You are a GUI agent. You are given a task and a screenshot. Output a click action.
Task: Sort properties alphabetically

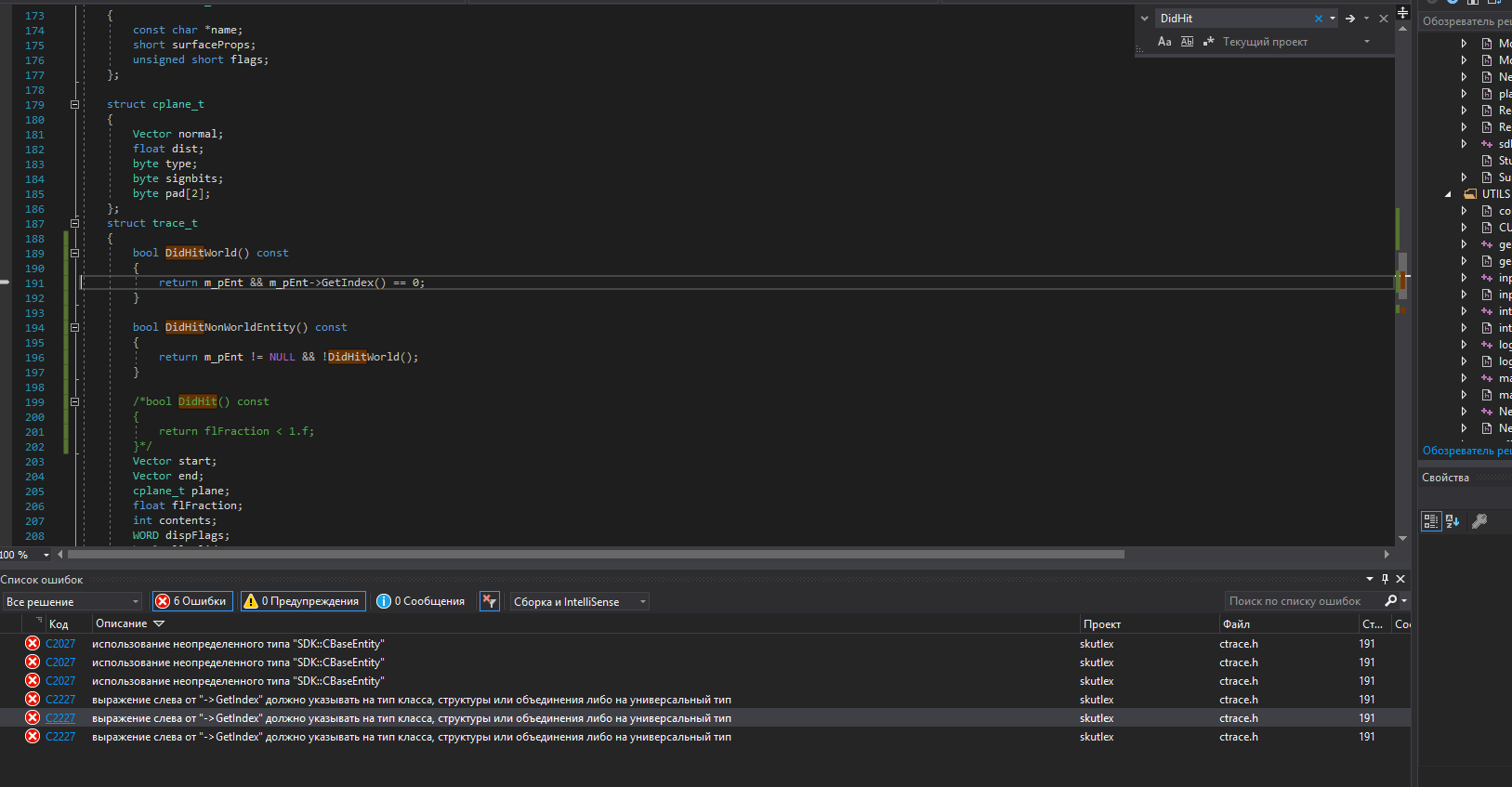1453,521
